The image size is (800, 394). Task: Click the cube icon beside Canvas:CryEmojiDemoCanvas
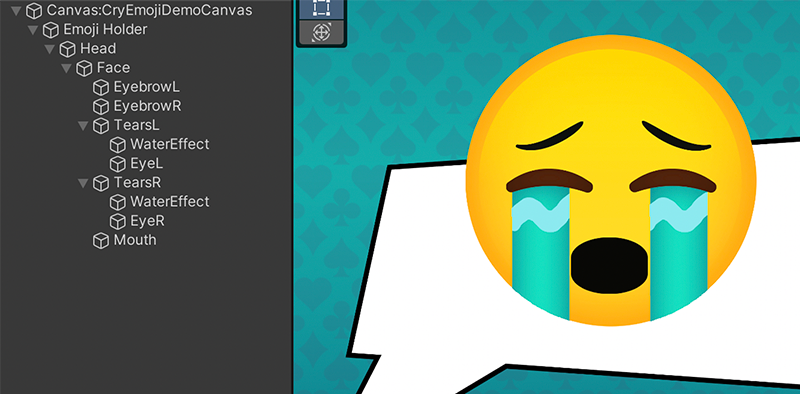pyautogui.click(x=34, y=10)
